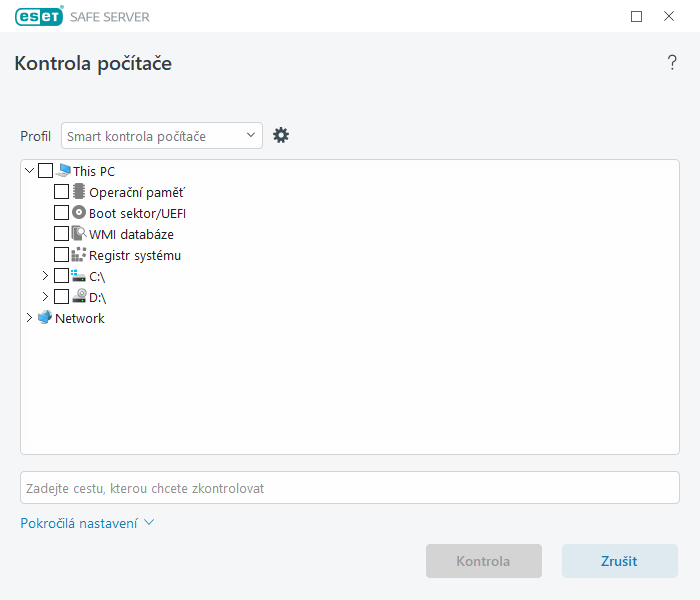Click the scan path input field

pyautogui.click(x=350, y=488)
